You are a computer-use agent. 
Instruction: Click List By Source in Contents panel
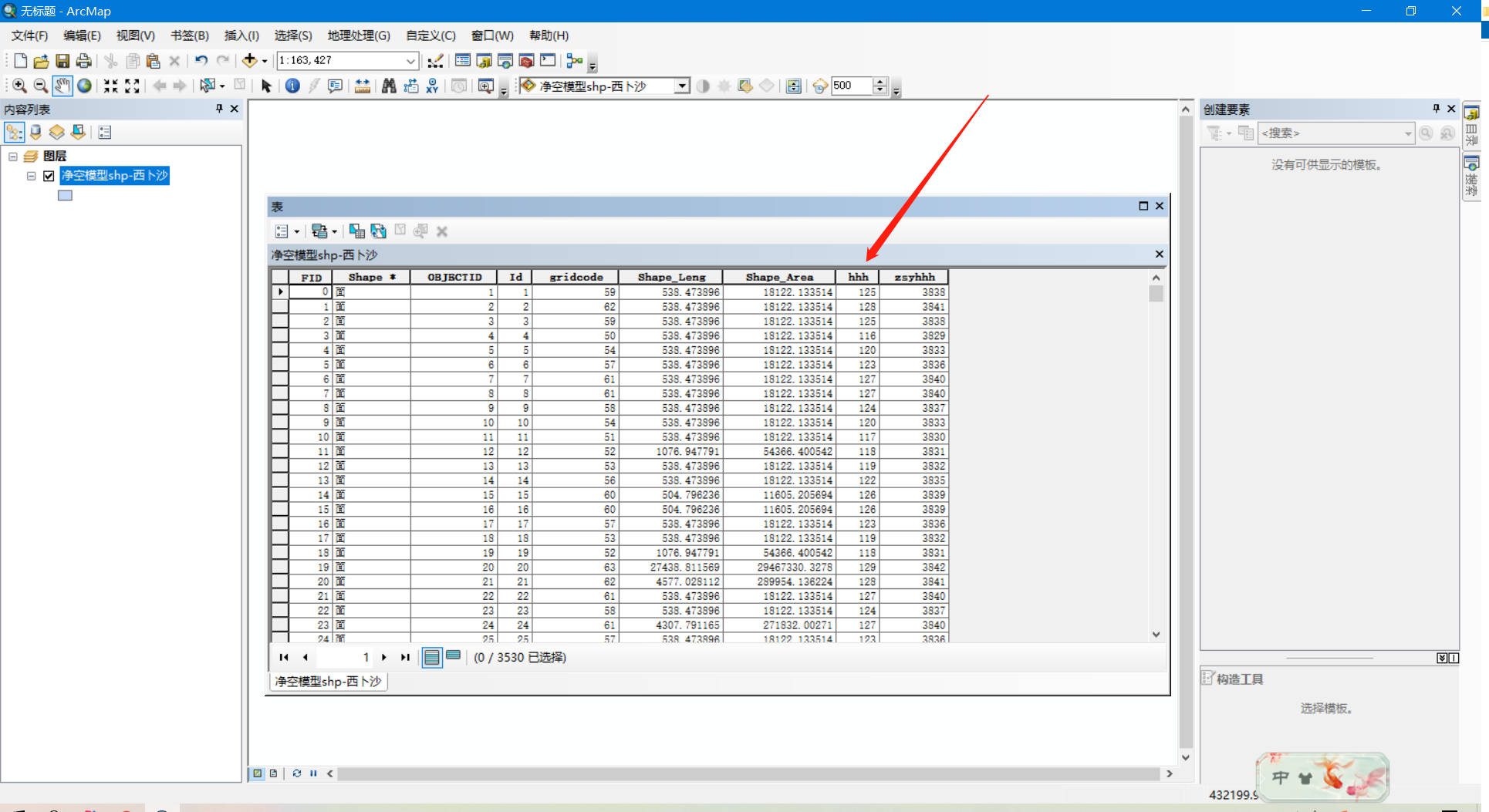[35, 132]
